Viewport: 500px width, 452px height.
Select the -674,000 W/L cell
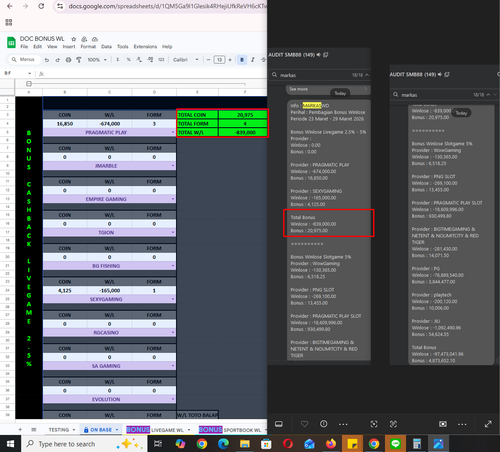[110, 124]
